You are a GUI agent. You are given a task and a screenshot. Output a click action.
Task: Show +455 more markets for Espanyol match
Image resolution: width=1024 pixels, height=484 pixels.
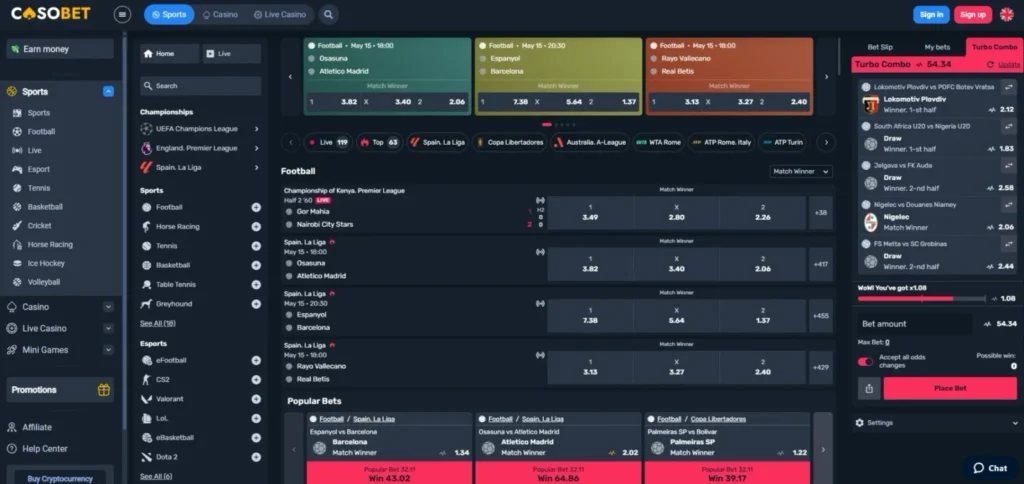click(x=821, y=316)
